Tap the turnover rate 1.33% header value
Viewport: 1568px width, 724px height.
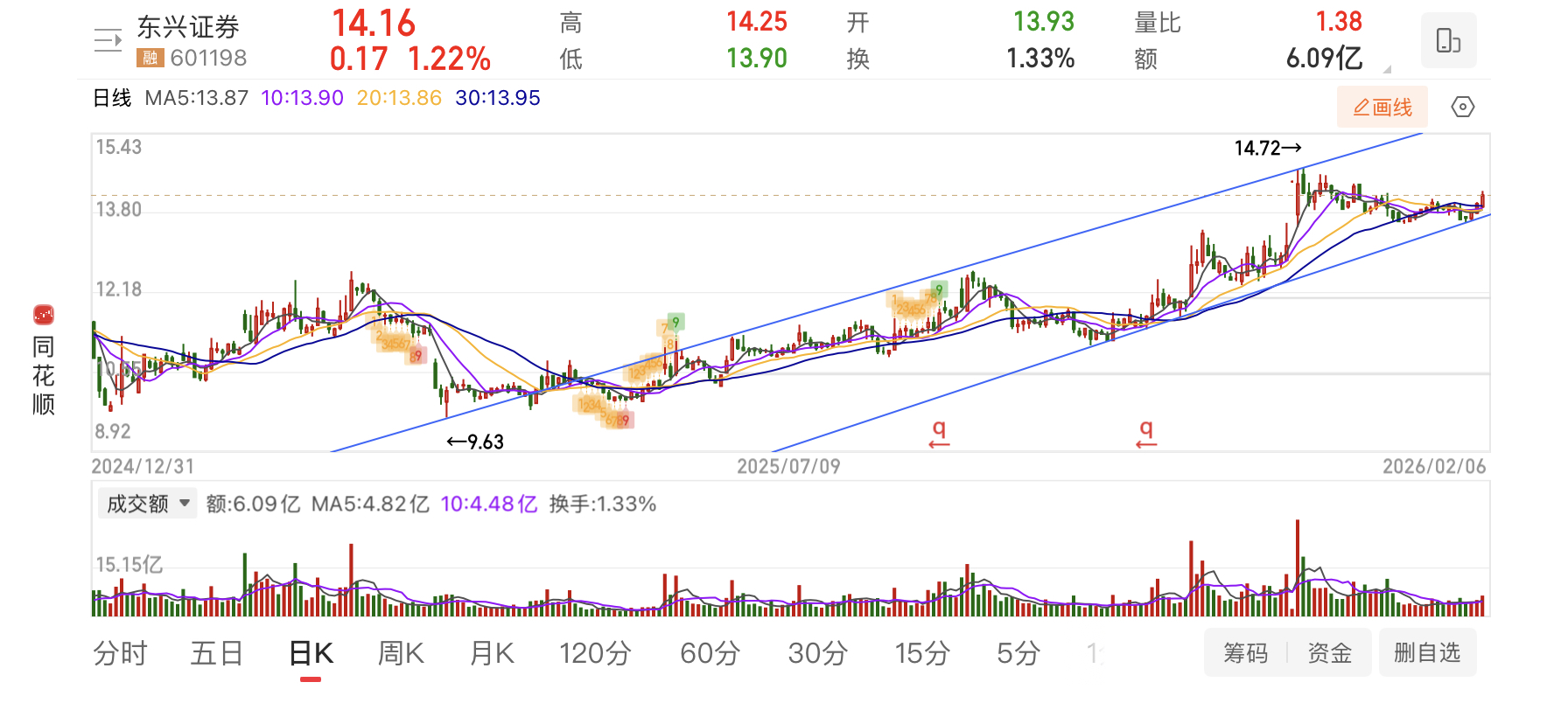[1040, 59]
